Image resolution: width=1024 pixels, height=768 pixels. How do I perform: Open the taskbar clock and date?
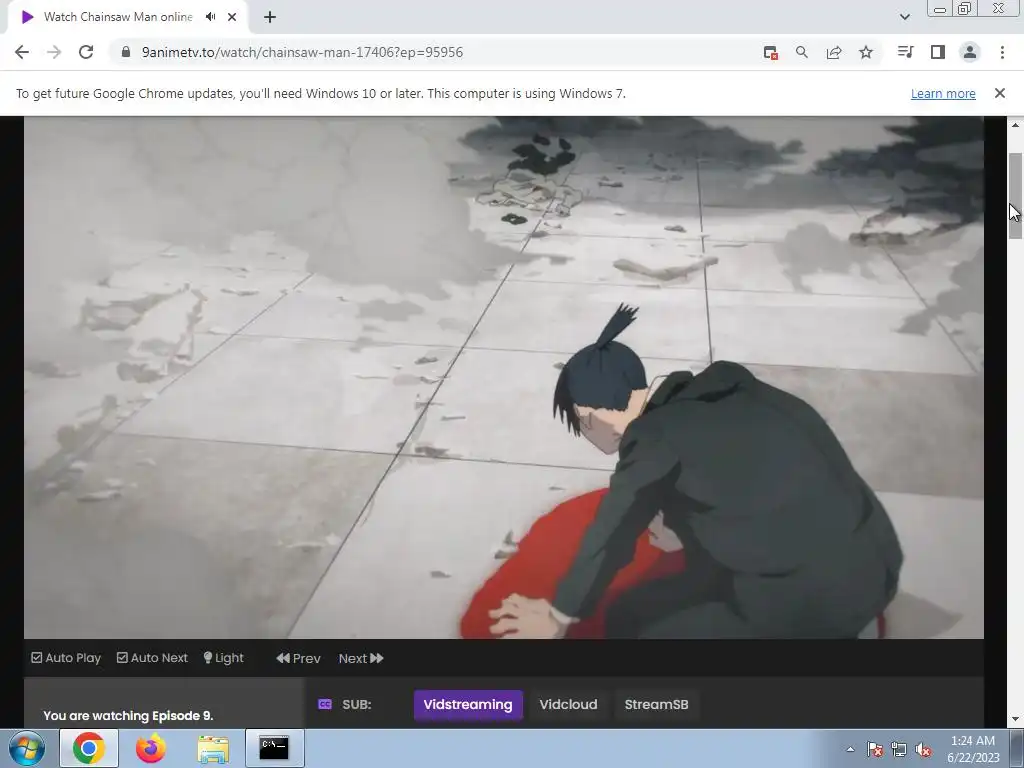(973, 749)
